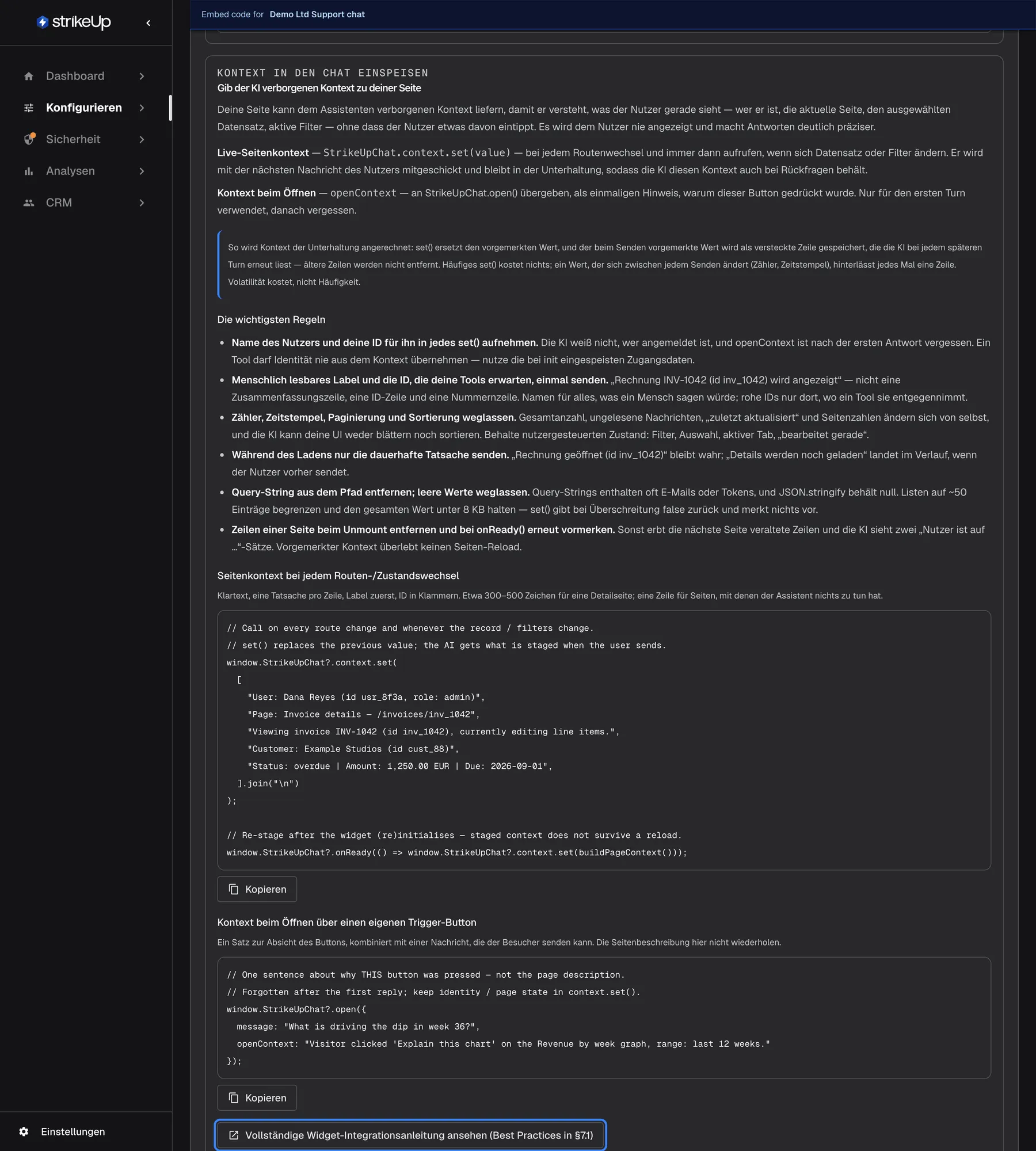This screenshot has height=1151, width=1036.
Task: Click the code line 'Status: overdue'
Action: (x=399, y=766)
